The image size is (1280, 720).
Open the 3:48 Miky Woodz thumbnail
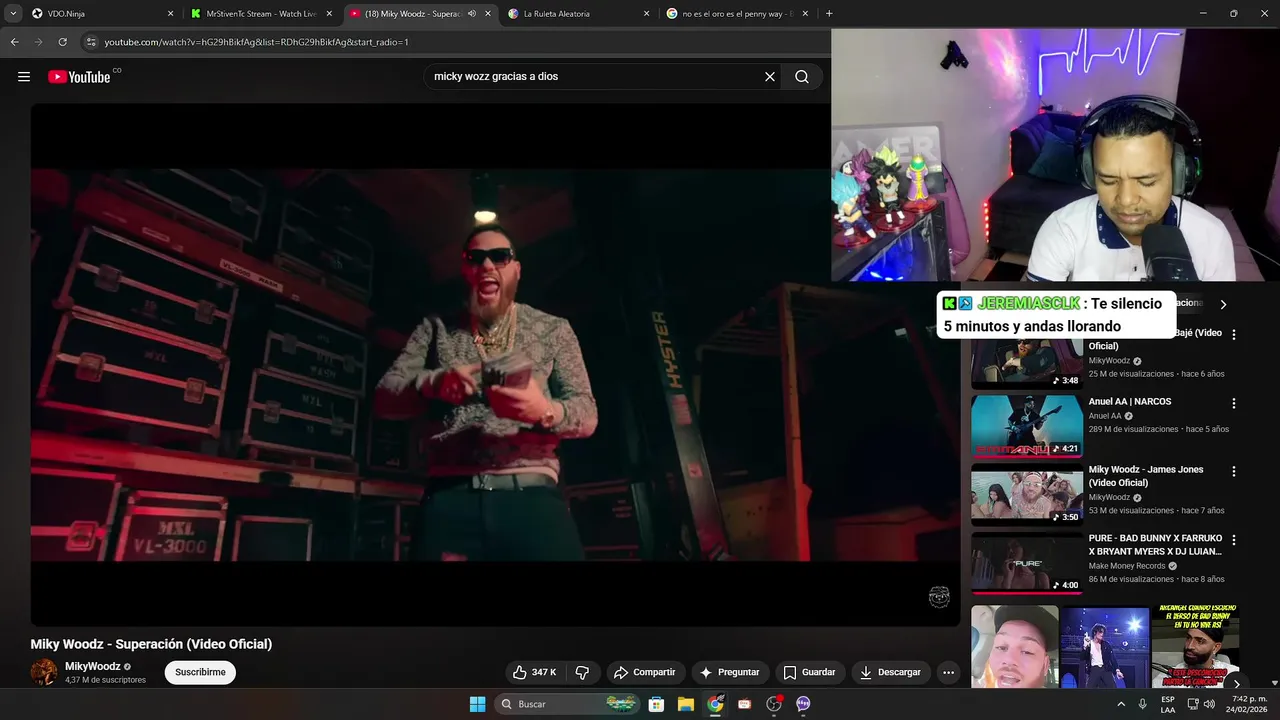coord(1027,363)
